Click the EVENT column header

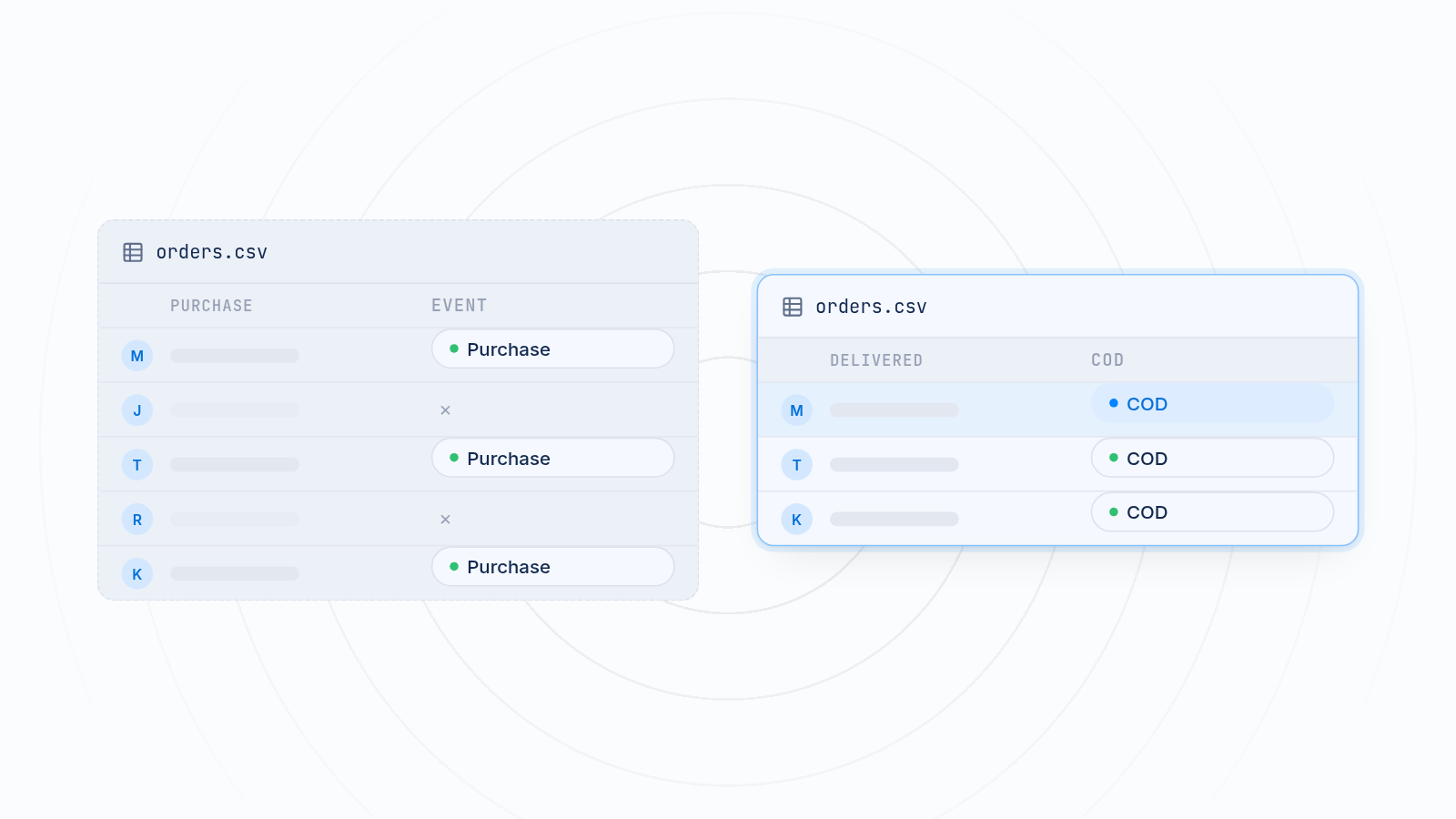click(x=460, y=306)
